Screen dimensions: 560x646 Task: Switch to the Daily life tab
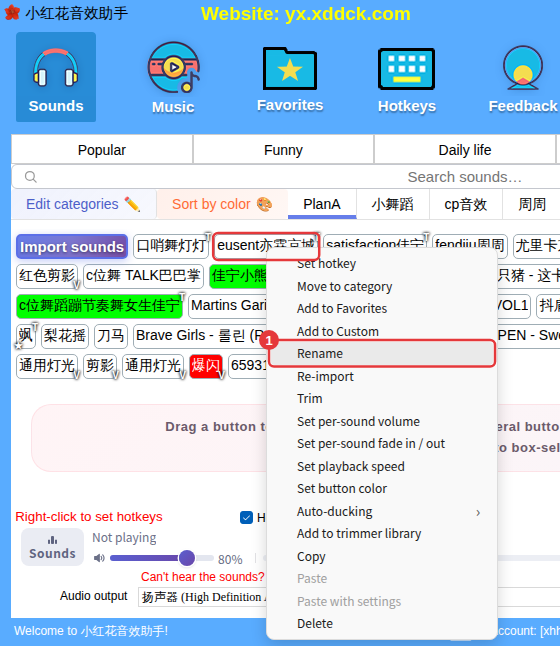pos(465,150)
